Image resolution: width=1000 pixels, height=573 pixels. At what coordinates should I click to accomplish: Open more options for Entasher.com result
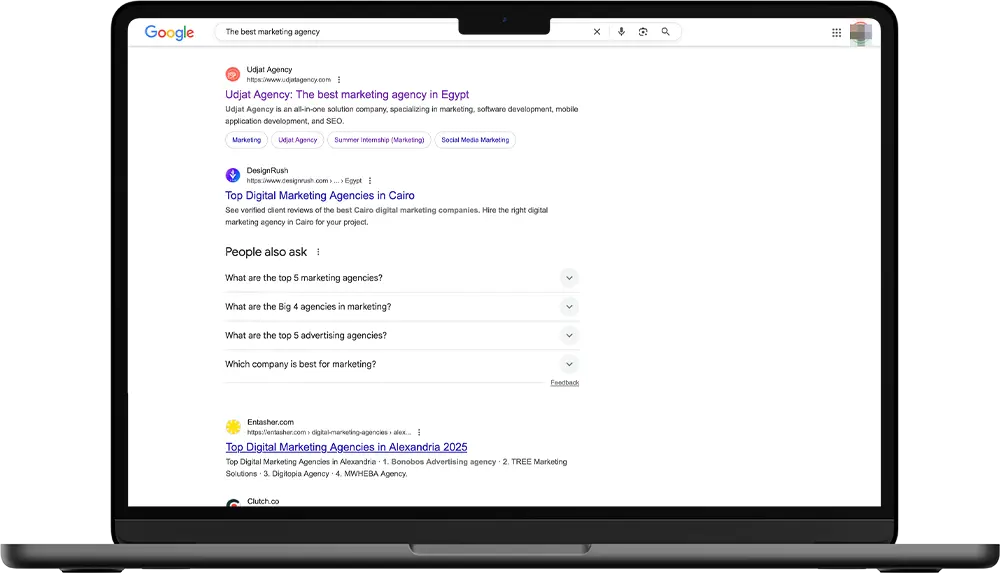pos(419,432)
